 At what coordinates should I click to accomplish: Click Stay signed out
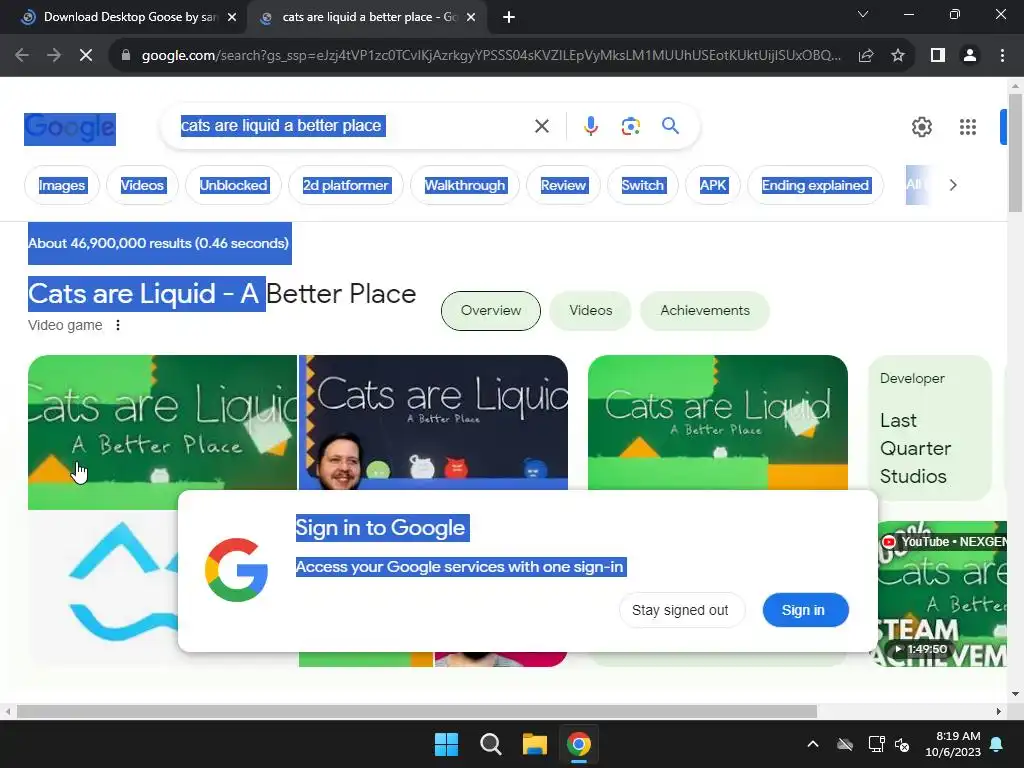point(680,610)
